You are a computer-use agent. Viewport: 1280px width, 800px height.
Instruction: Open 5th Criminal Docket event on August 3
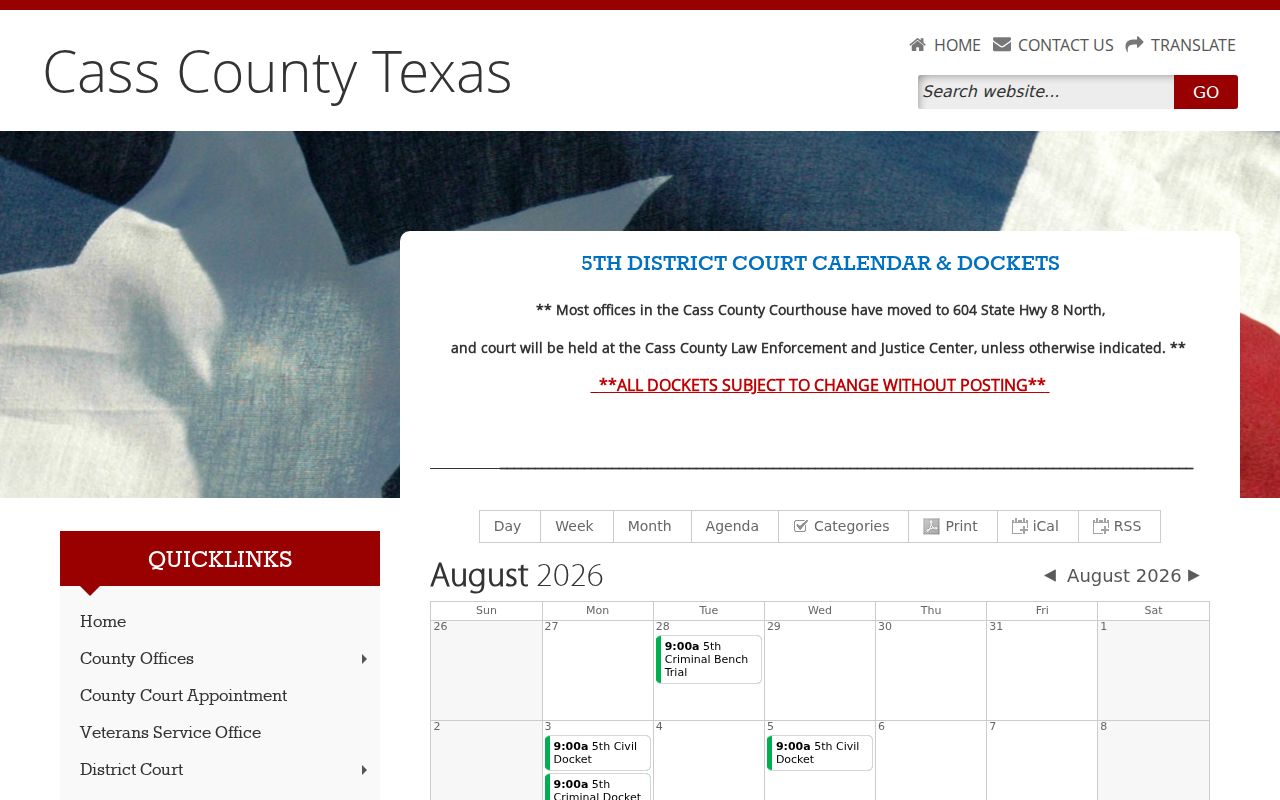pos(598,788)
